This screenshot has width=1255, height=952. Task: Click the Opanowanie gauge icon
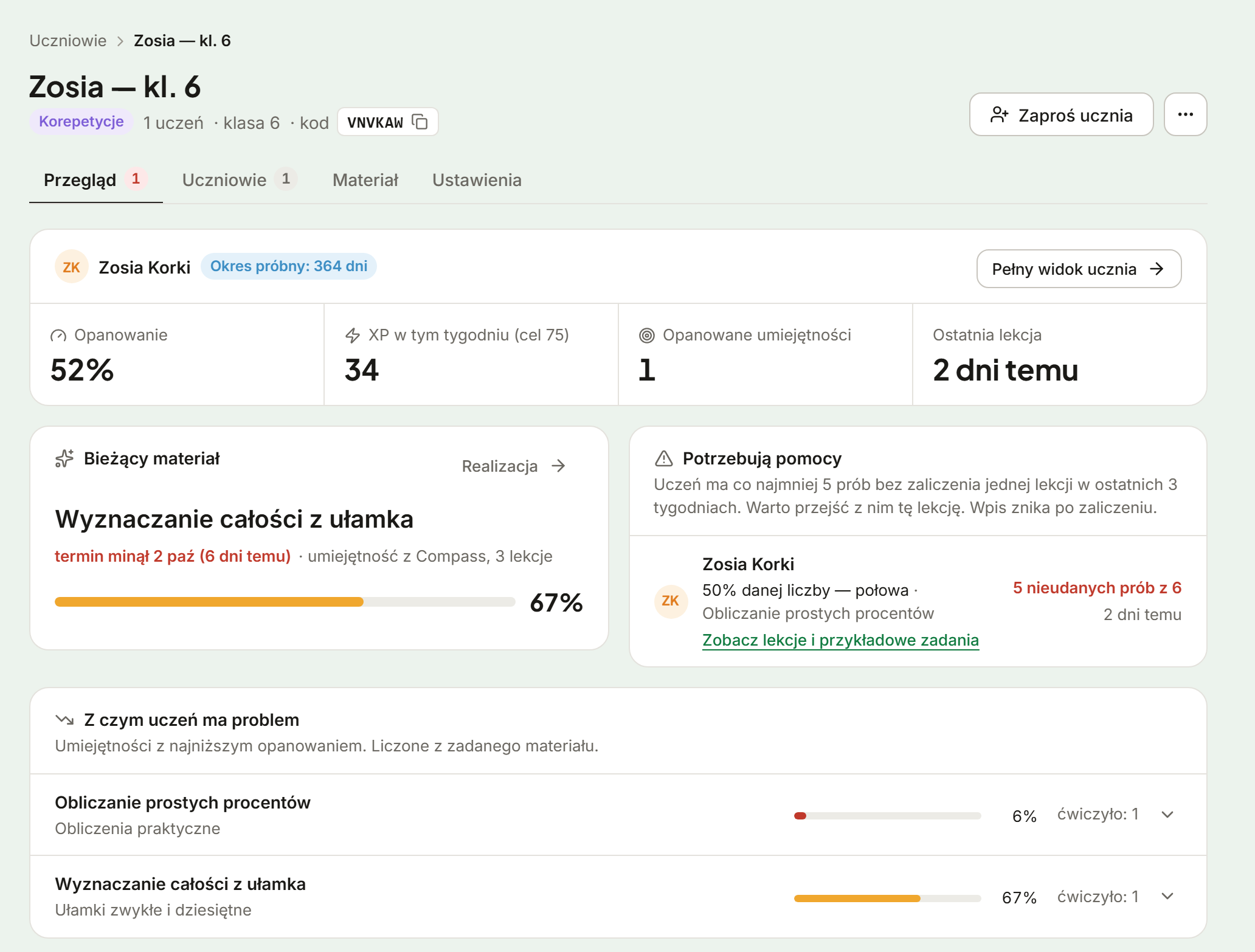(x=58, y=336)
